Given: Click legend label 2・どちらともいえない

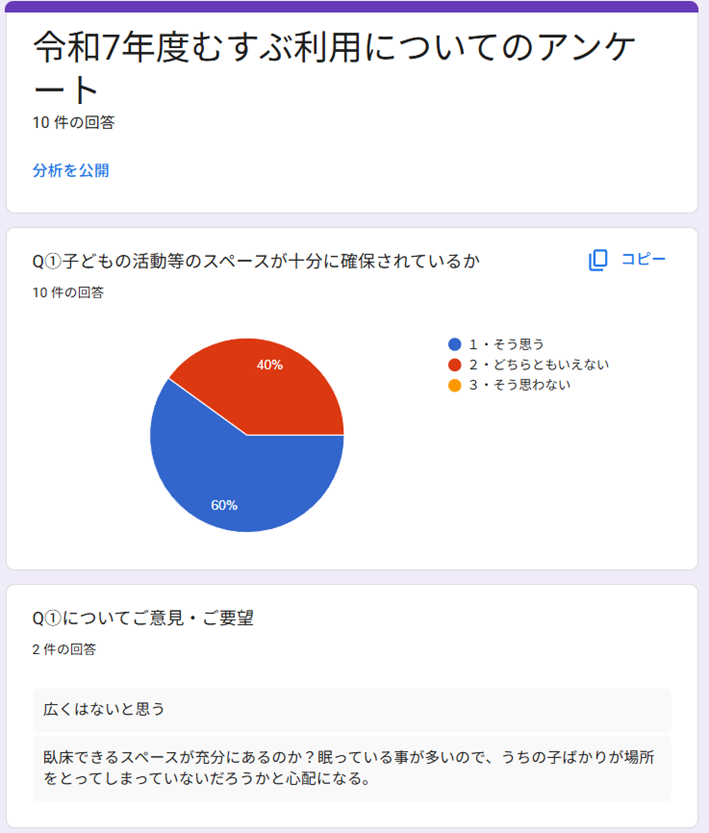Looking at the screenshot, I should coord(538,364).
